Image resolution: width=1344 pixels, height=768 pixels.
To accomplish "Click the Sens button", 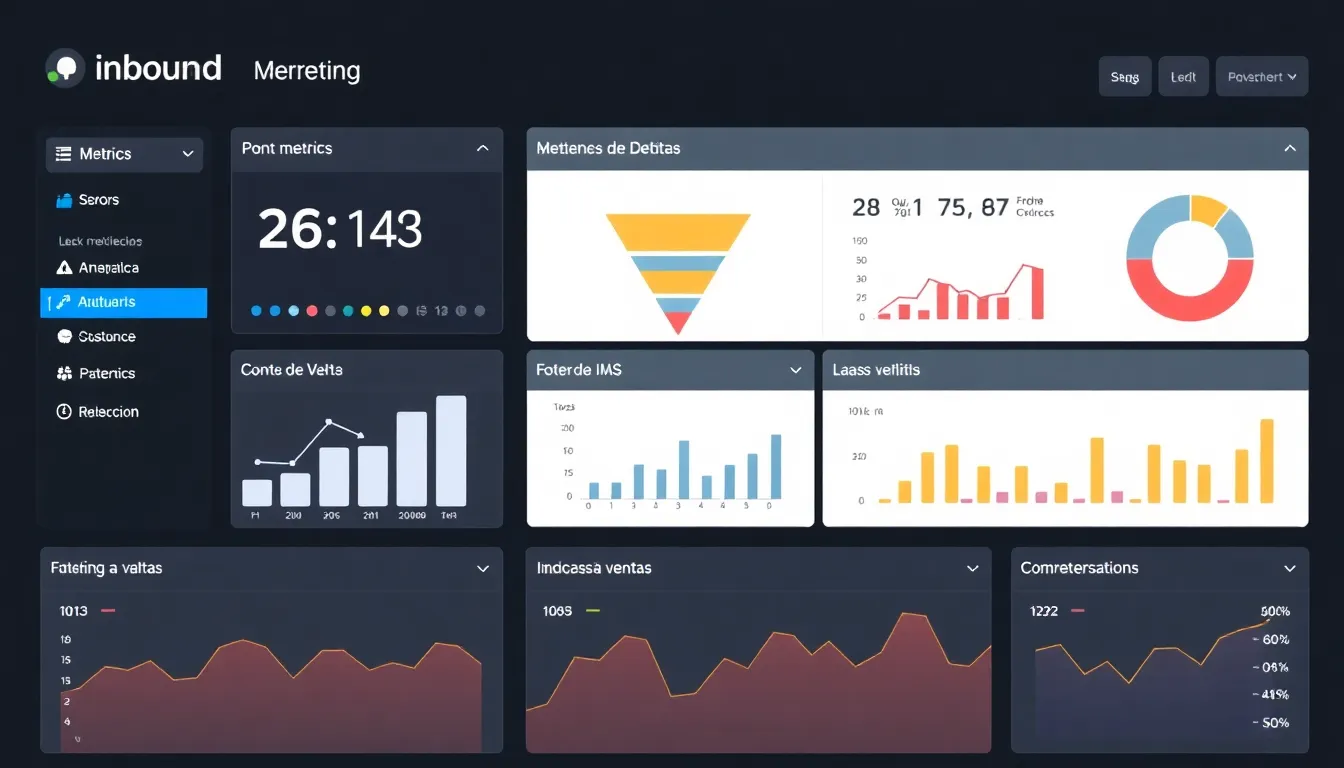I will (x=1124, y=76).
